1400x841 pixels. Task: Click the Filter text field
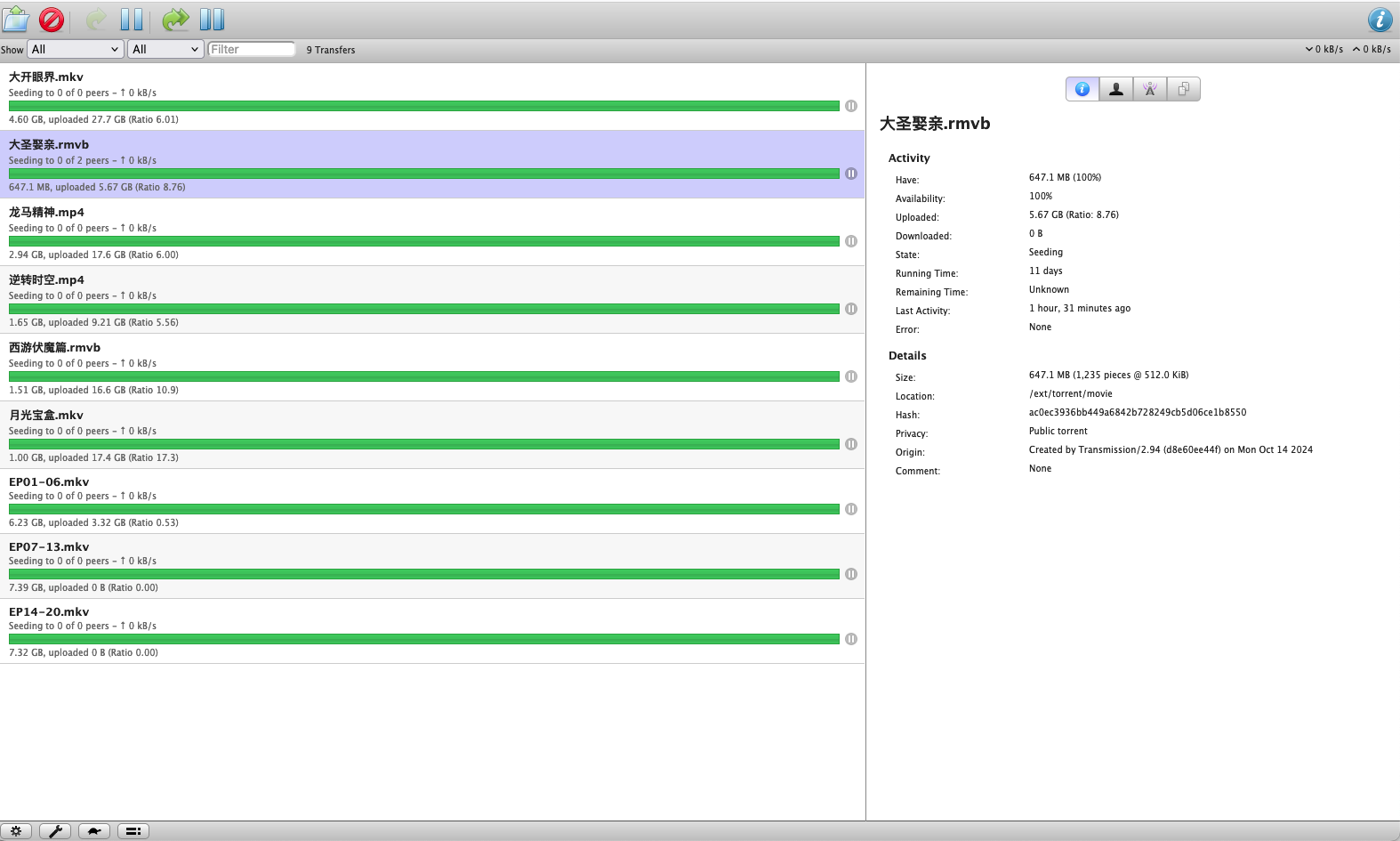point(252,50)
